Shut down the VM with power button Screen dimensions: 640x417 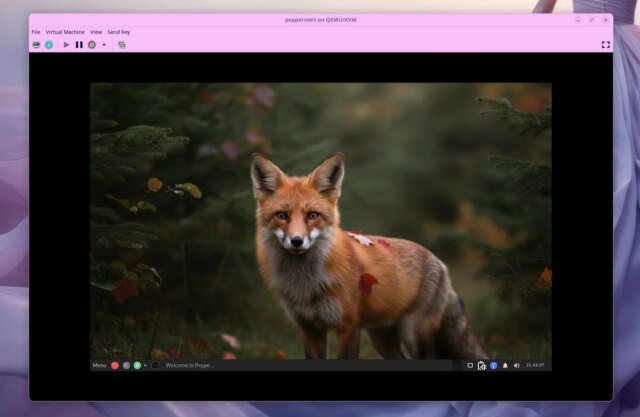92,45
